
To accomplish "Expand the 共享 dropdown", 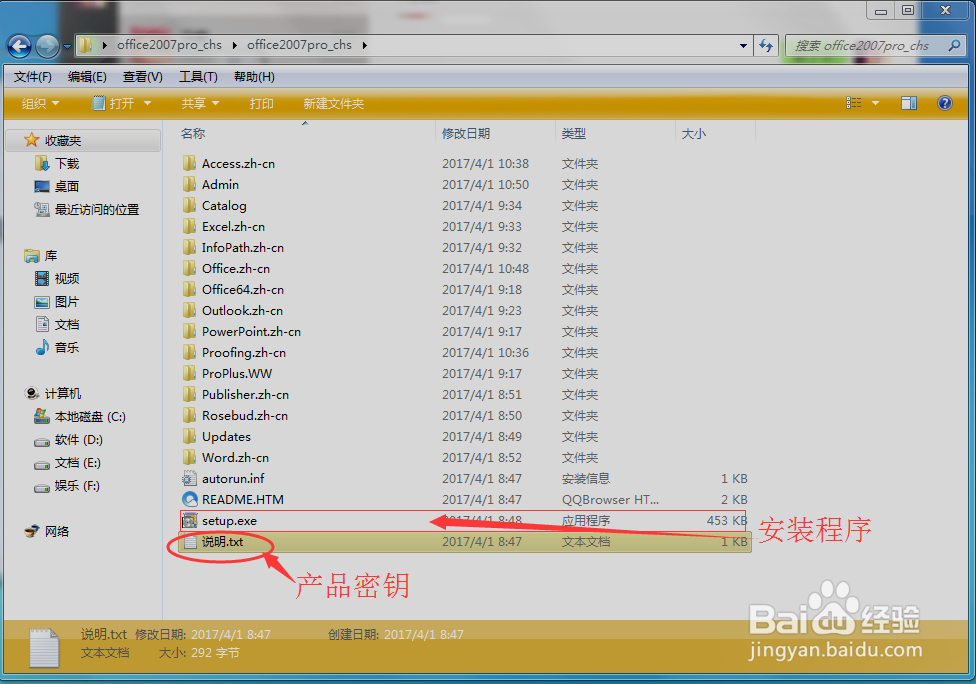I will (200, 103).
